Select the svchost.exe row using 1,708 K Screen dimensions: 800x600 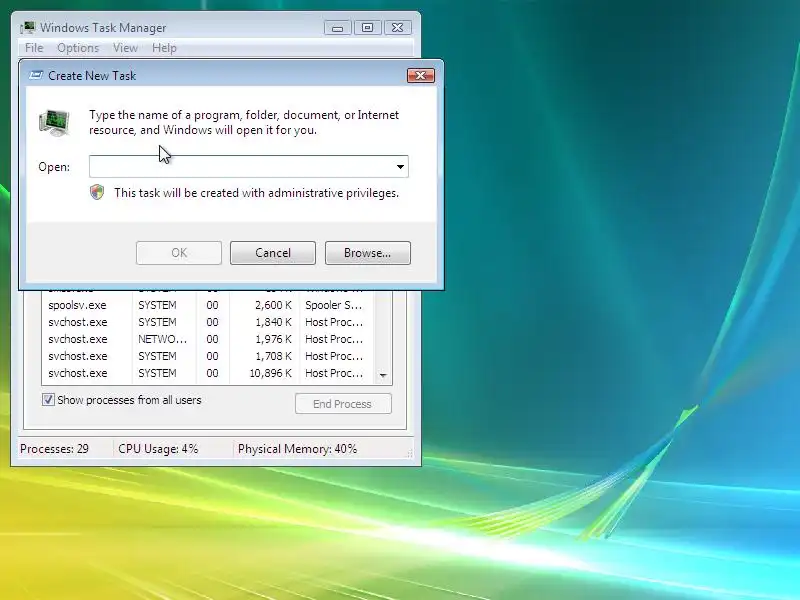click(208, 356)
